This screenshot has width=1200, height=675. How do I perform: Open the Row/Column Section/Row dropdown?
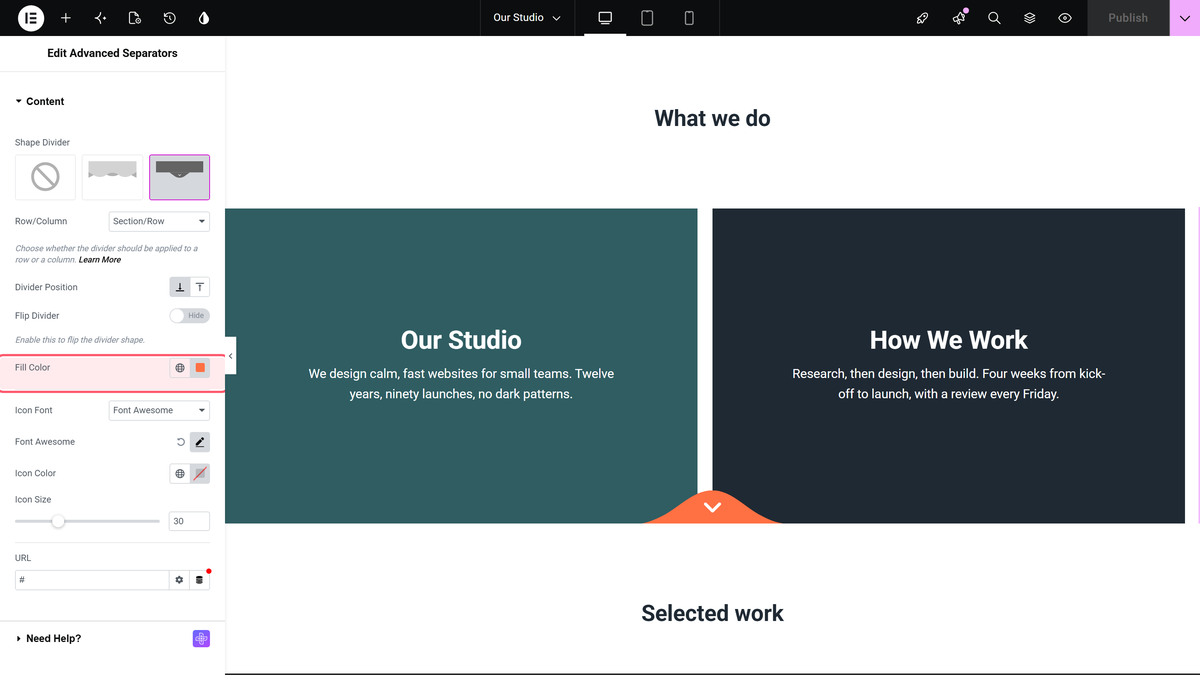click(159, 221)
